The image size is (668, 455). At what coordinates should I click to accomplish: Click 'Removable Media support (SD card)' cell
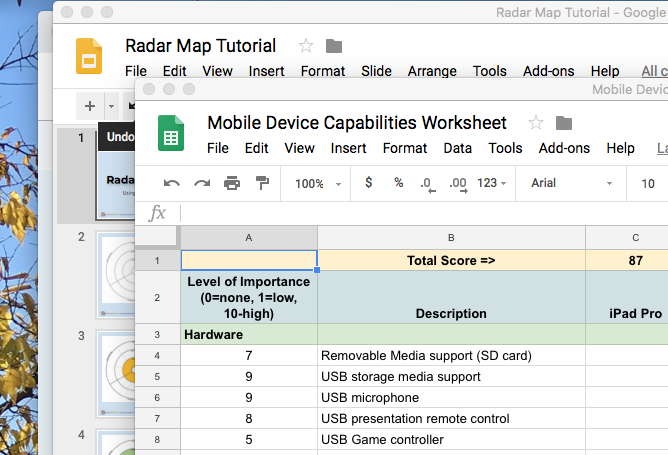pyautogui.click(x=451, y=355)
